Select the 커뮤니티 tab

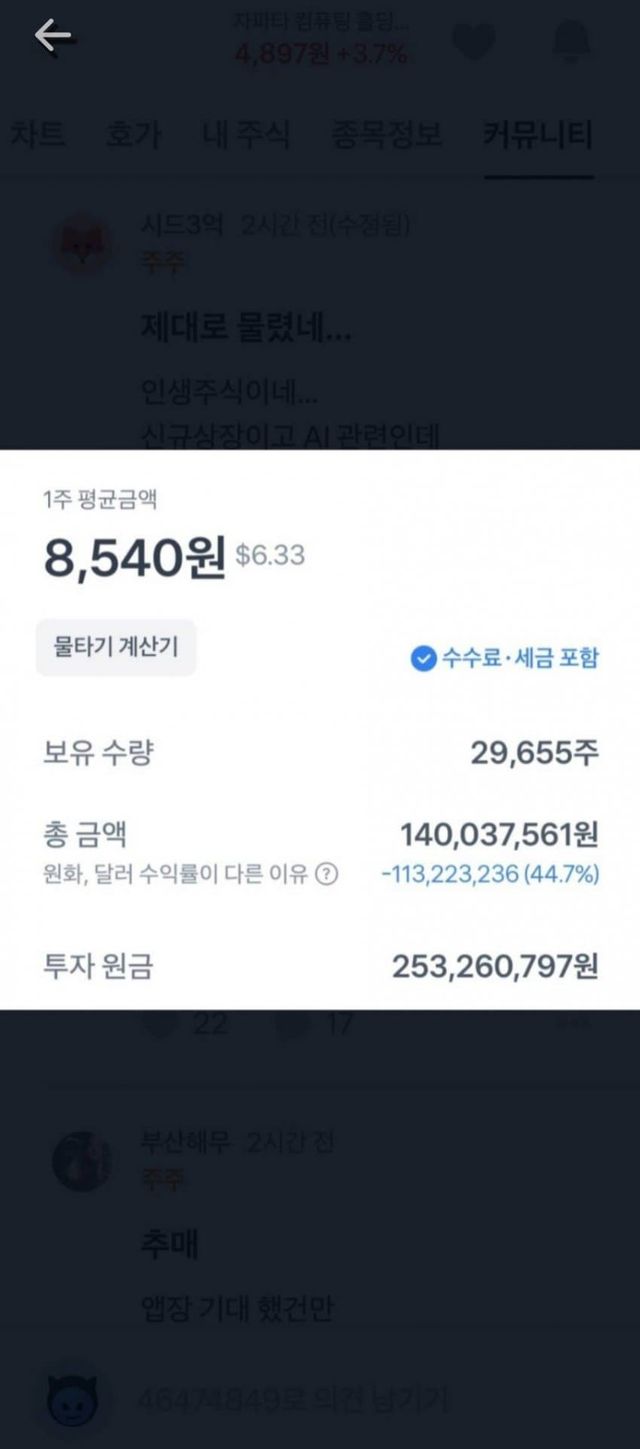(537, 135)
